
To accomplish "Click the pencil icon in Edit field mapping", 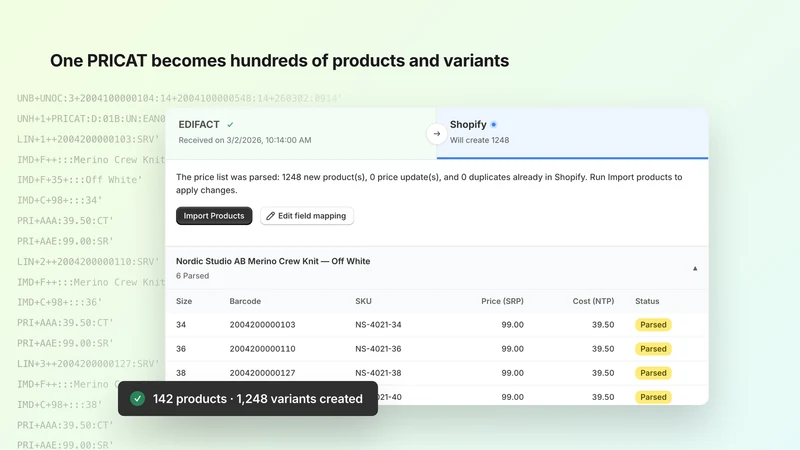I will (x=270, y=216).
